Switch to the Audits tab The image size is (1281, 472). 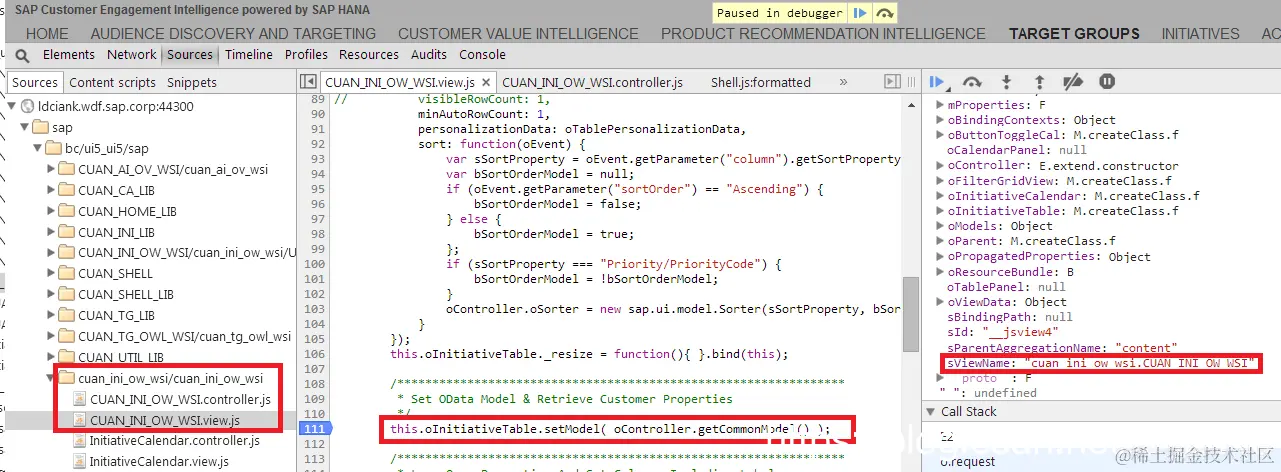coord(429,55)
